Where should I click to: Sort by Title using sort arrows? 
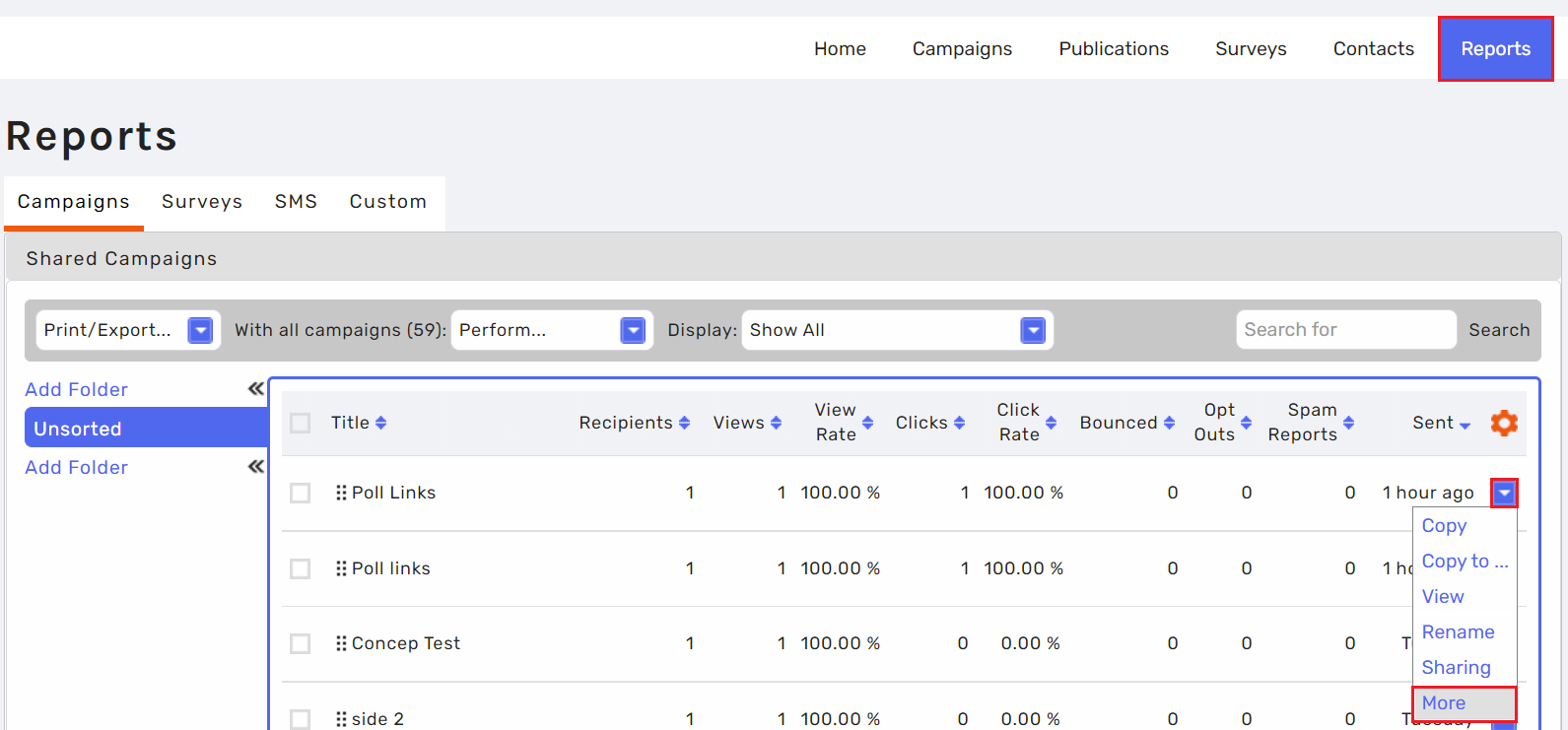point(380,423)
